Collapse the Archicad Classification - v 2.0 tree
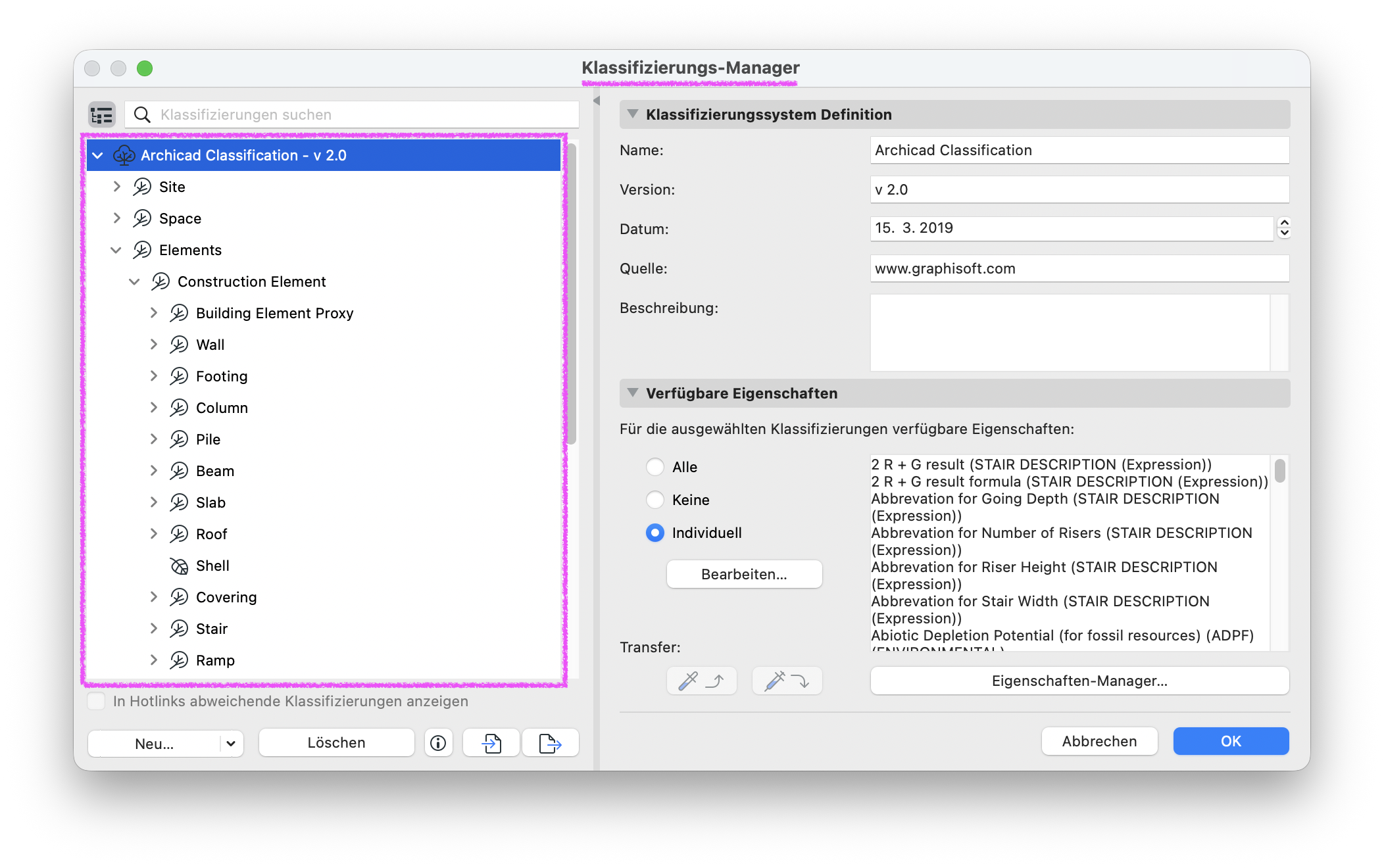This screenshot has width=1384, height=868. pyautogui.click(x=98, y=155)
